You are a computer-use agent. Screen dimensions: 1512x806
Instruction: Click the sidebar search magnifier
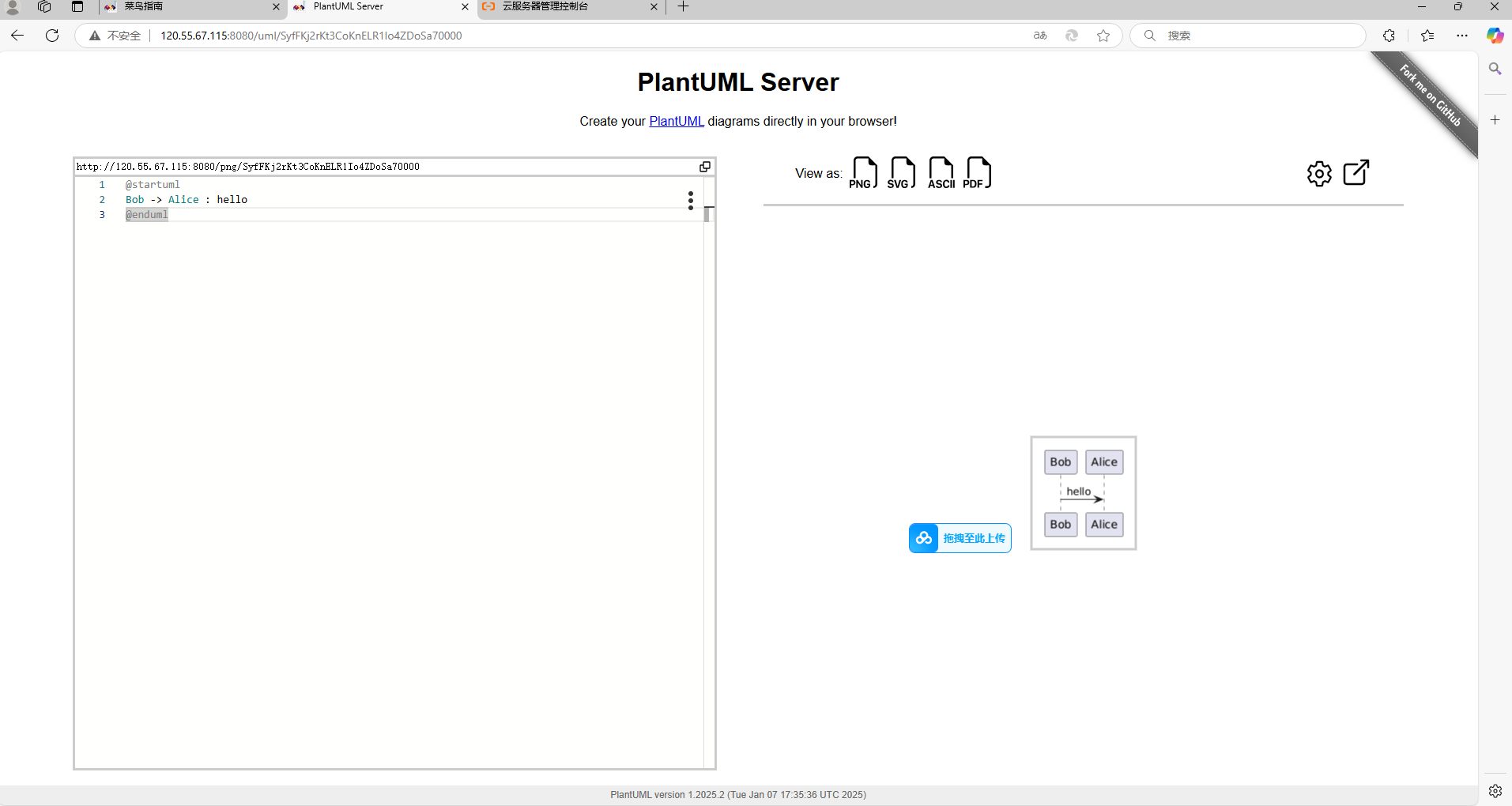pyautogui.click(x=1495, y=70)
